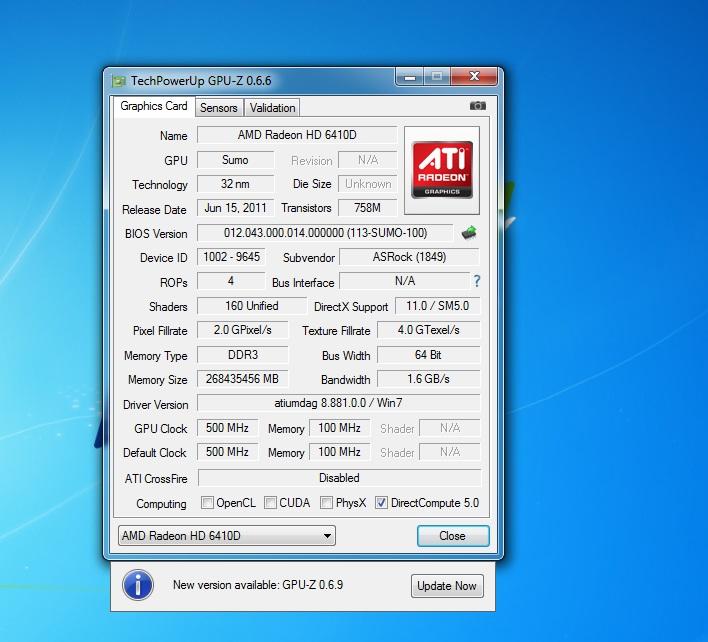Click the Update Now button
This screenshot has width=708, height=642.
tap(447, 586)
